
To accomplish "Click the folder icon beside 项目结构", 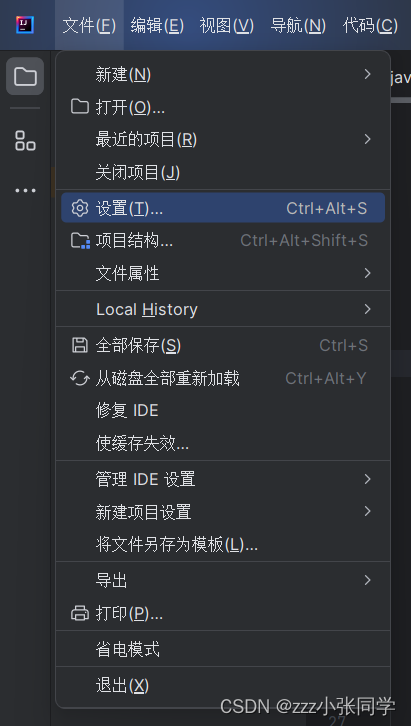I will click(x=80, y=241).
